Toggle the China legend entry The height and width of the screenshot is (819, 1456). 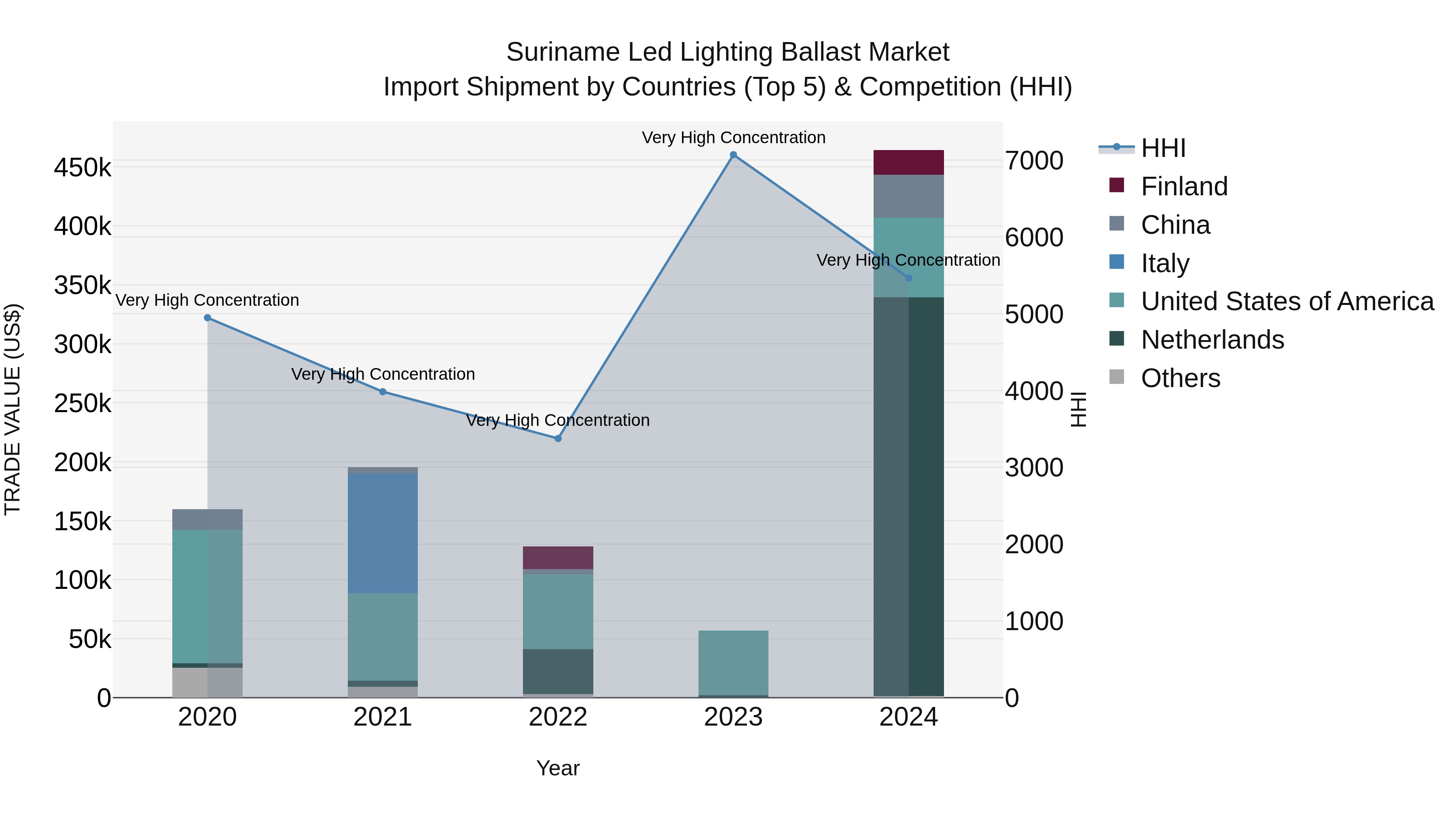[1159, 224]
